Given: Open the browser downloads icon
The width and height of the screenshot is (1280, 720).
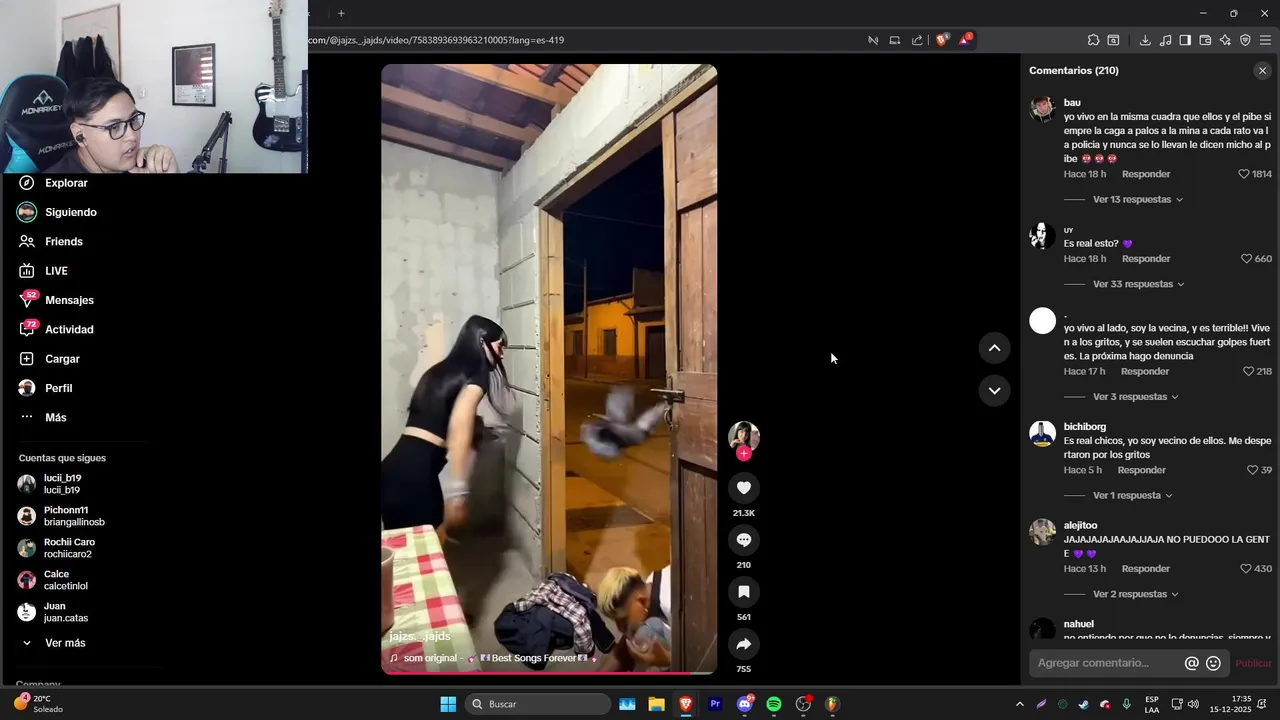Looking at the screenshot, I should coord(1145,40).
